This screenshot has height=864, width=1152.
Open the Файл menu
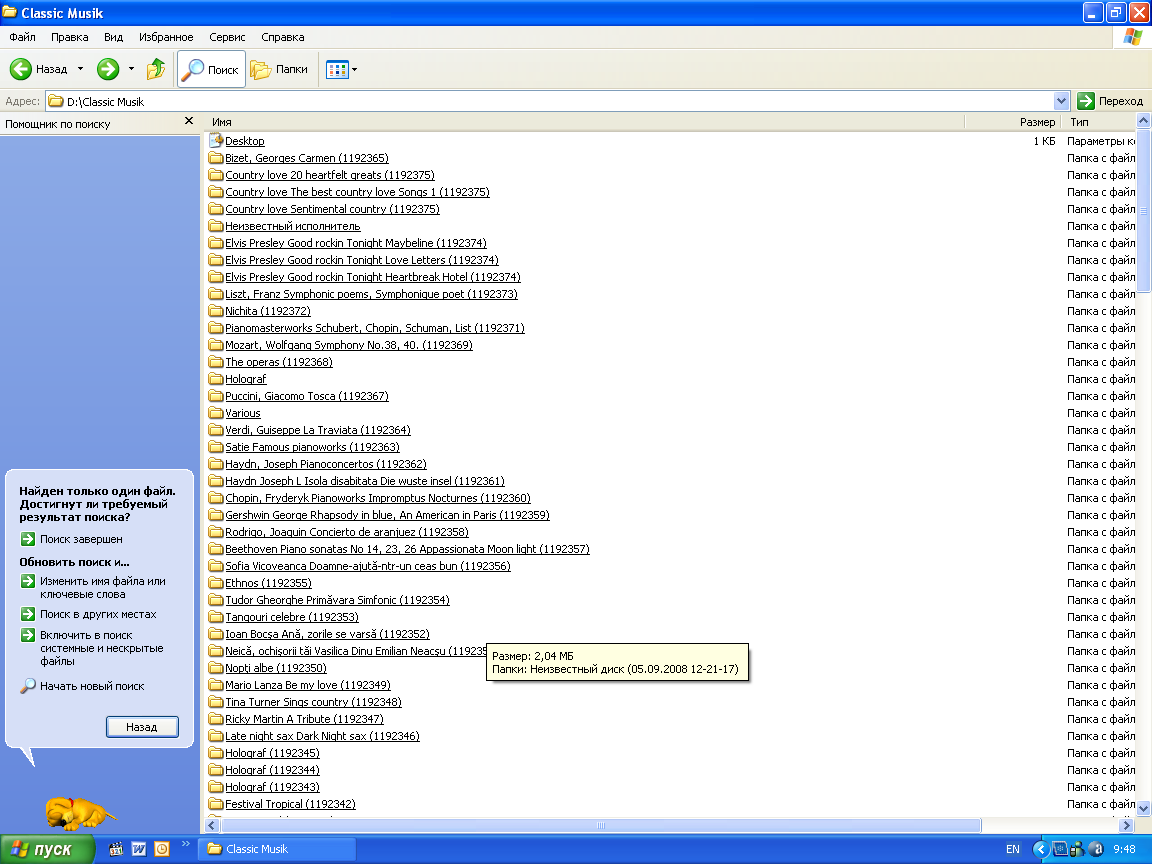click(x=22, y=37)
